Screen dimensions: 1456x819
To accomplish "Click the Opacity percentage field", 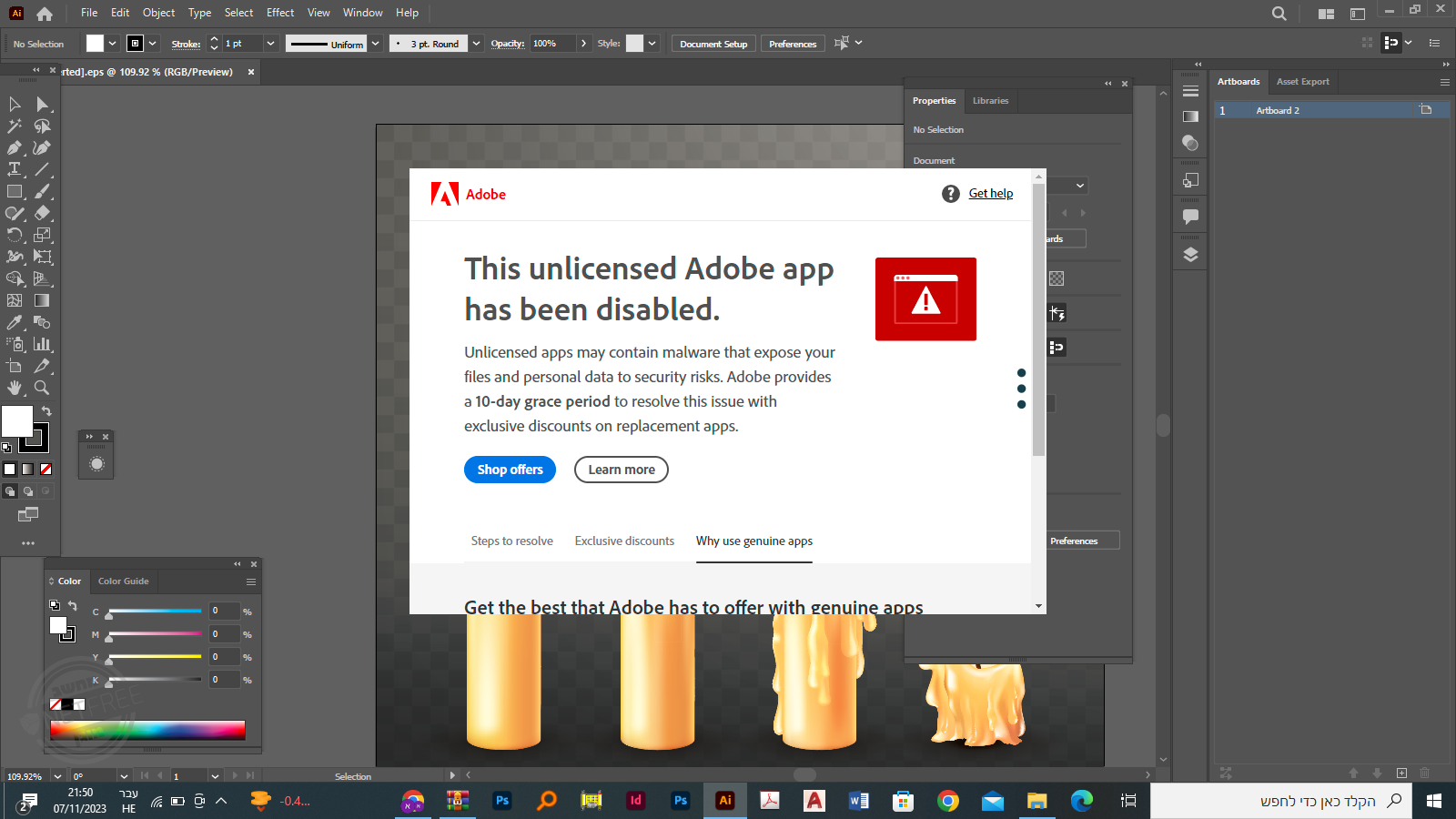I will (x=552, y=44).
